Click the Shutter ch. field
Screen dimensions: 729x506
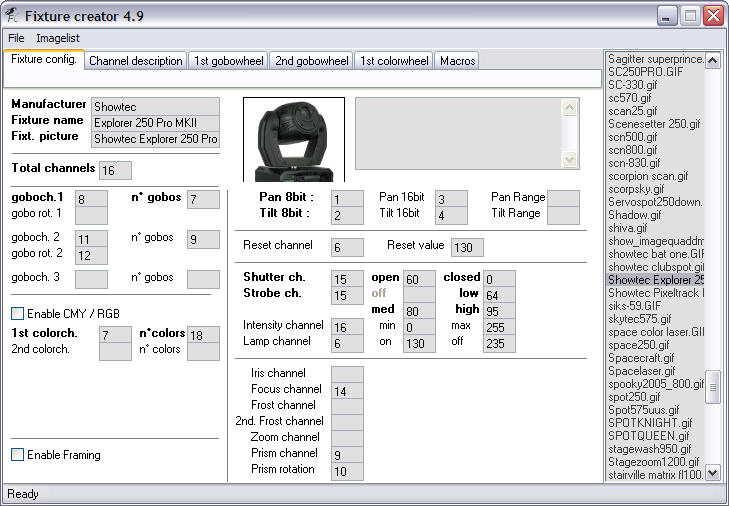[347, 279]
